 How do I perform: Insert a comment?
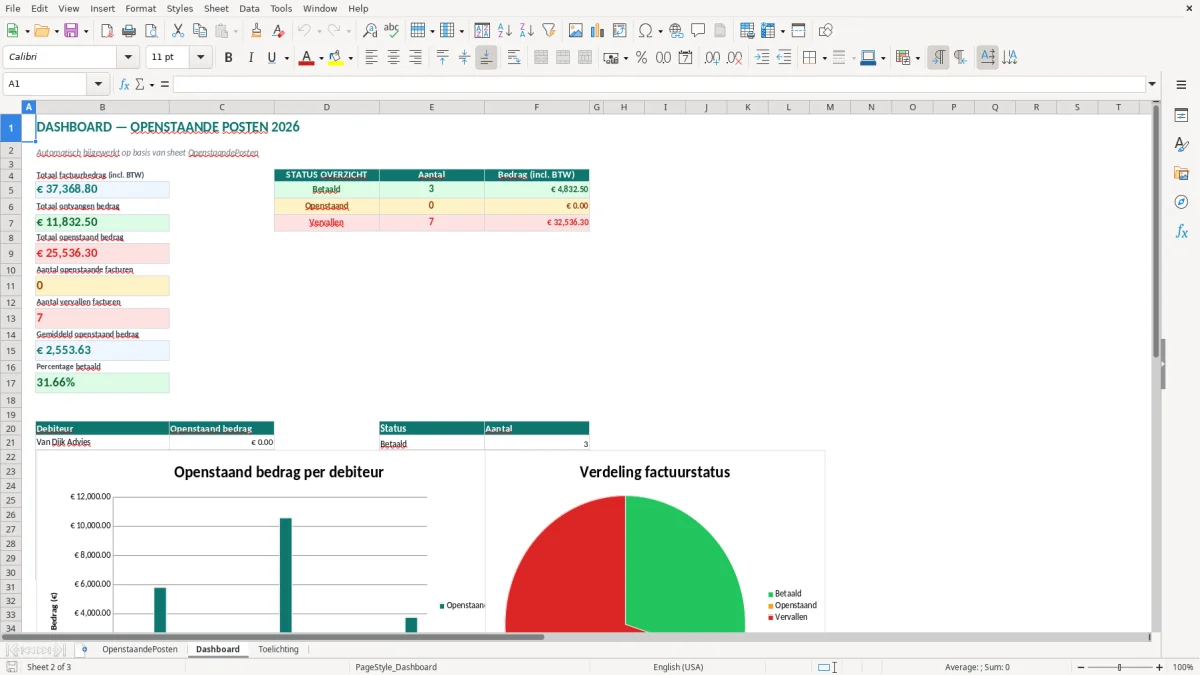tap(698, 31)
